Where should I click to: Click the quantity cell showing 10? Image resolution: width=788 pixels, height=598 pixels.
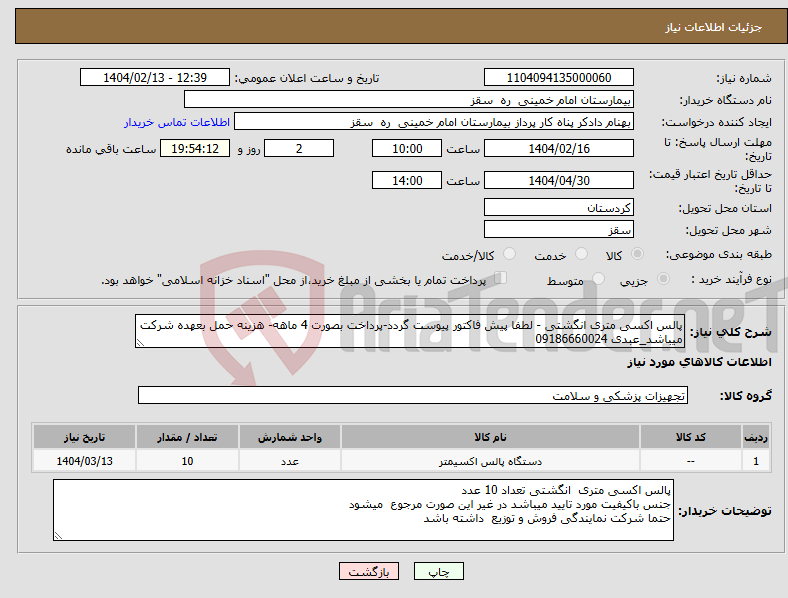click(187, 461)
